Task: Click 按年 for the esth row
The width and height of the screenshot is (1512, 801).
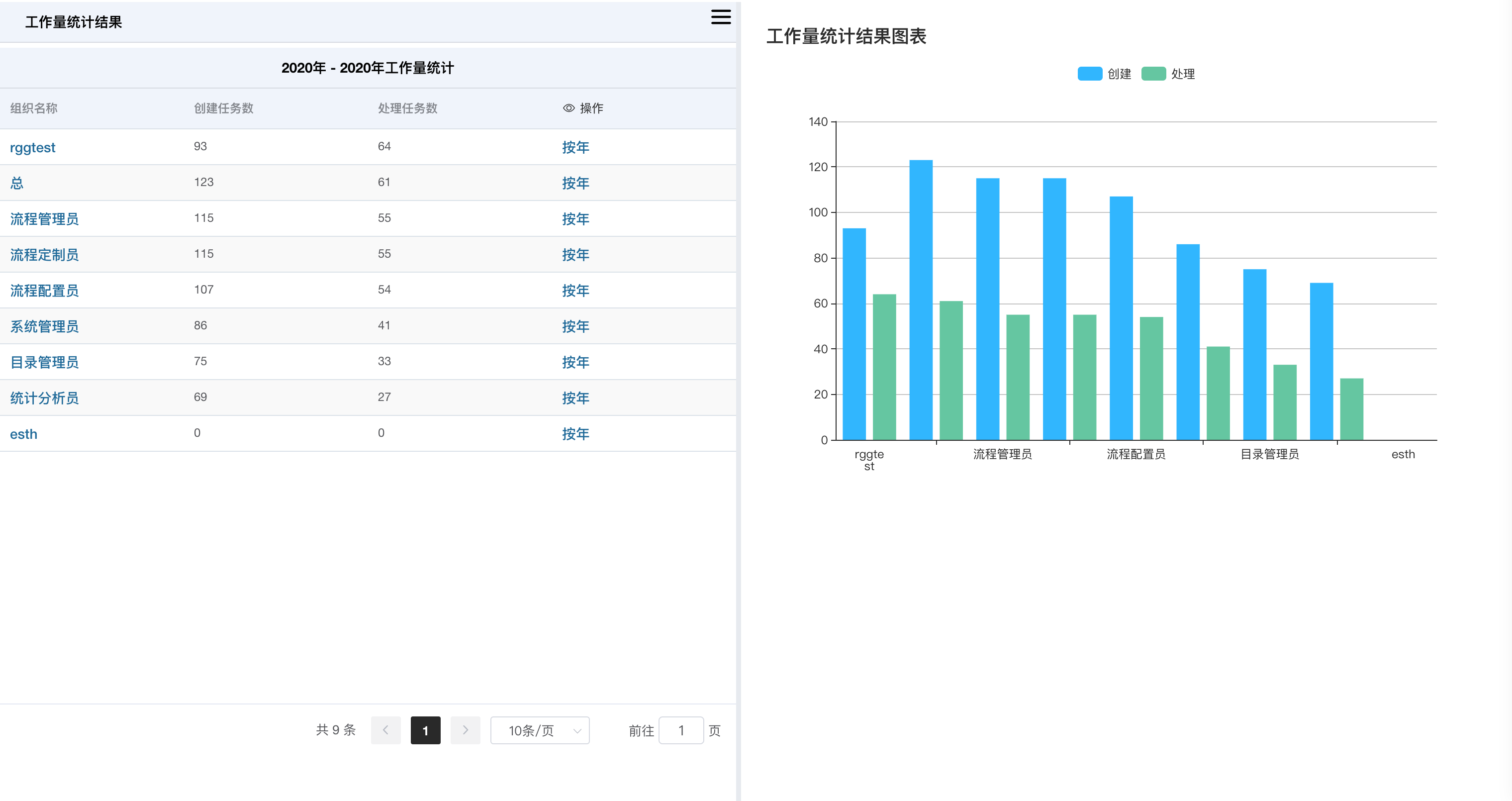Action: coord(575,434)
